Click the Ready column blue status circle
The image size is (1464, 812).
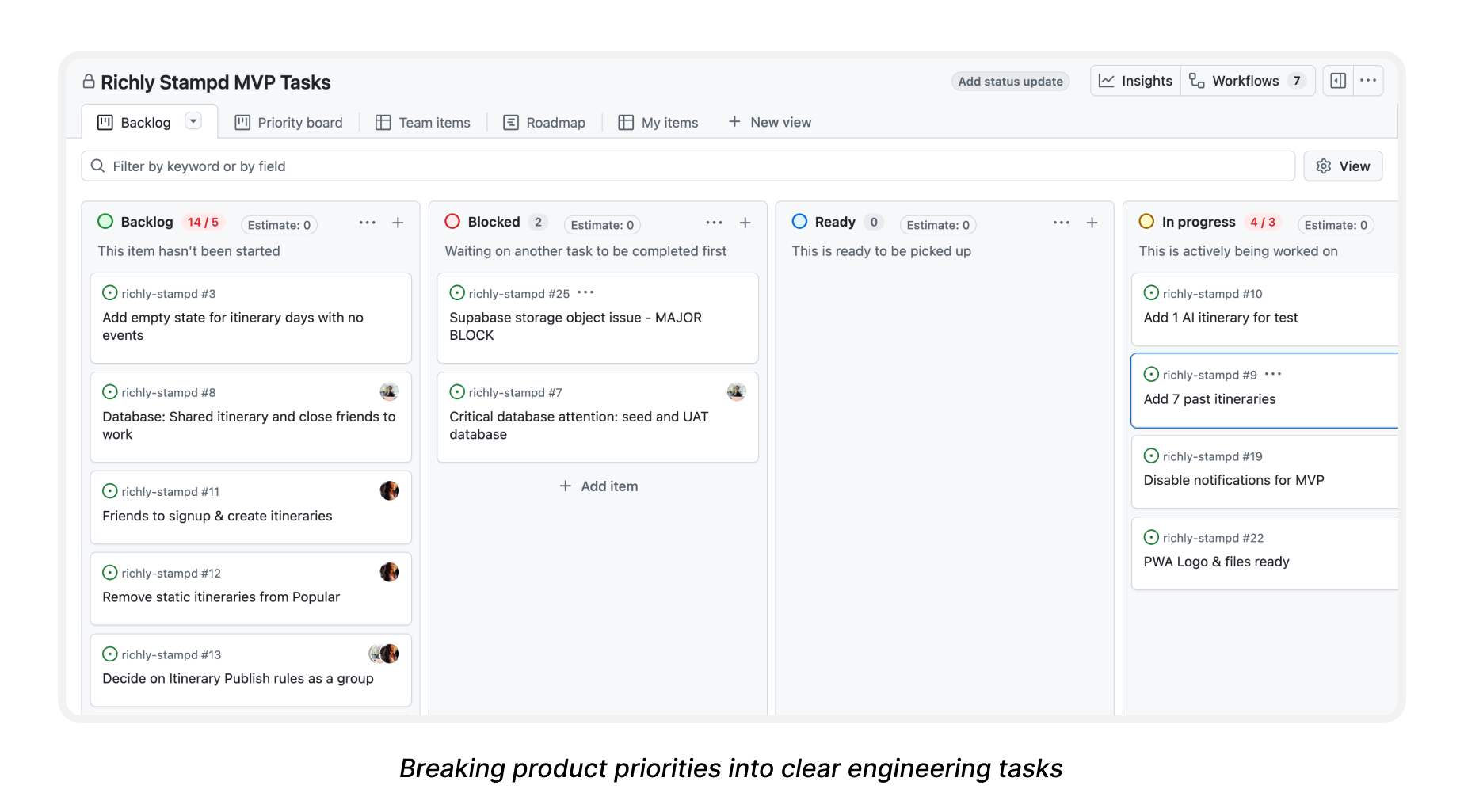(799, 222)
